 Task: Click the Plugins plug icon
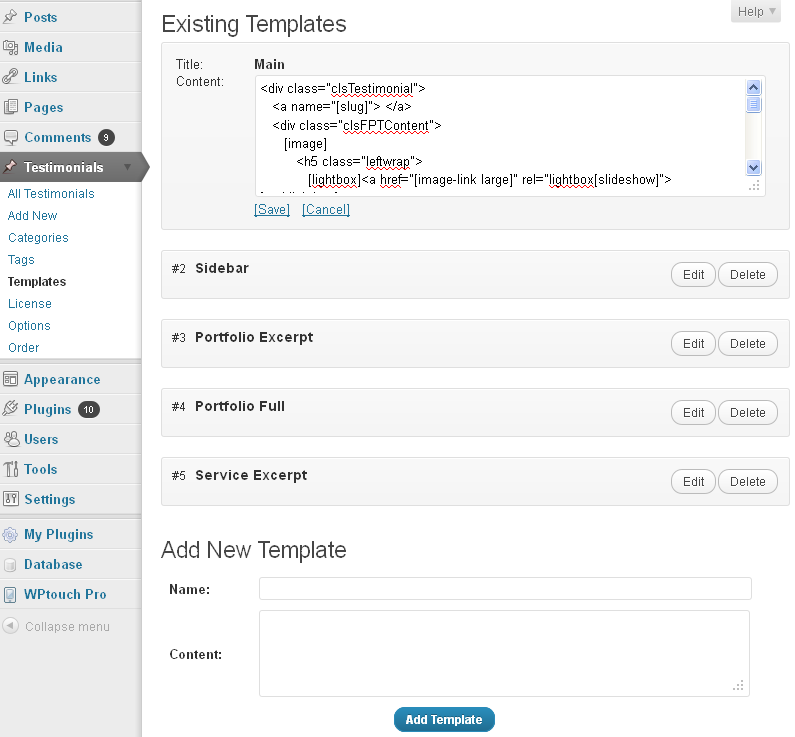(x=10, y=409)
